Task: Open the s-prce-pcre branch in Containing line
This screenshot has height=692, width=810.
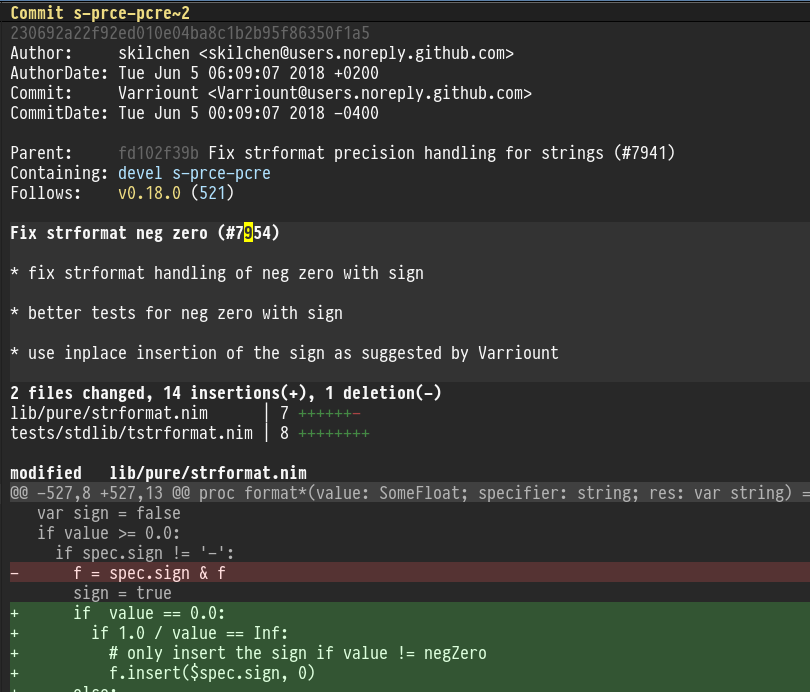Action: pos(221,173)
